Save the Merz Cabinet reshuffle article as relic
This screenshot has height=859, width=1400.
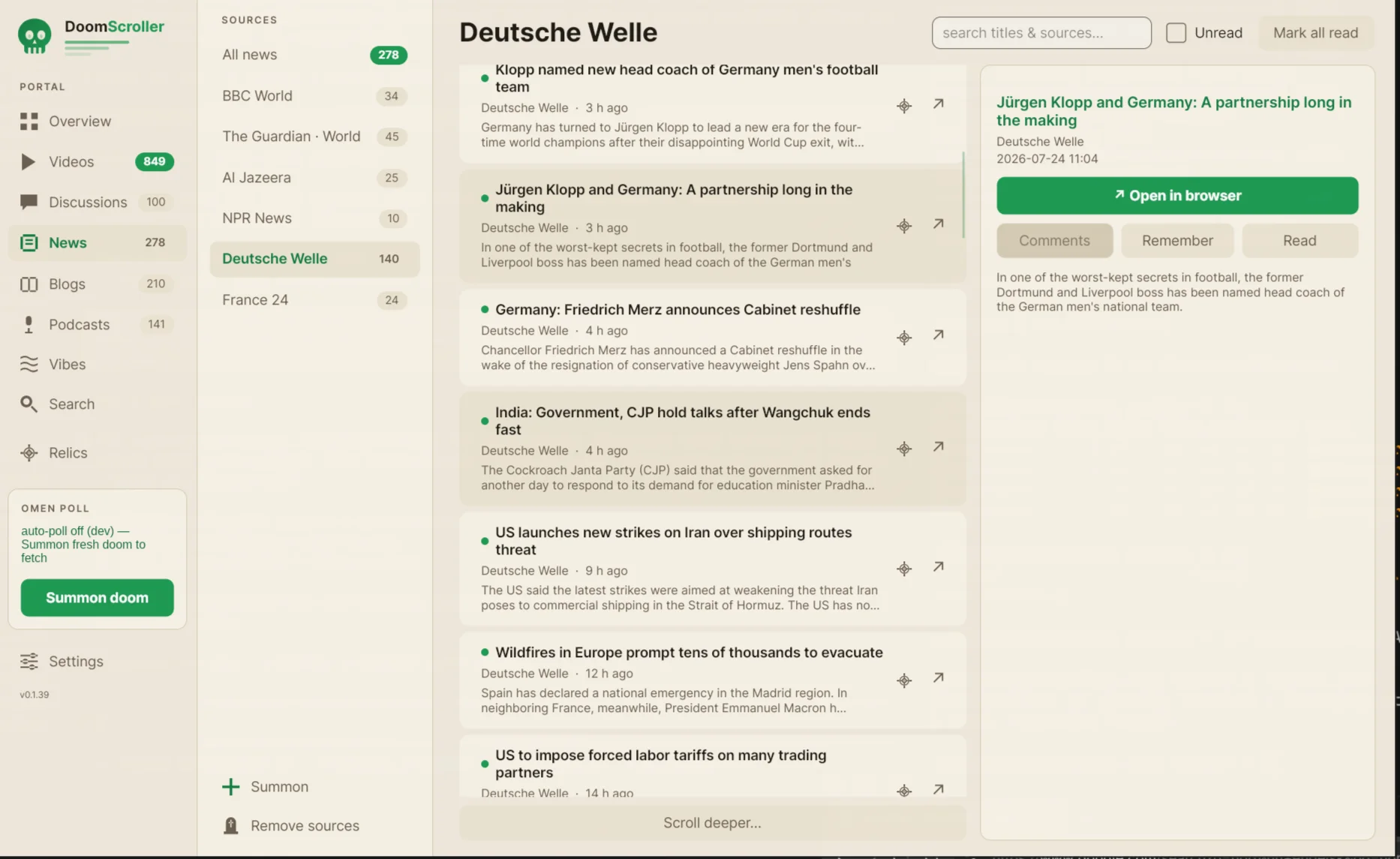[x=904, y=338]
